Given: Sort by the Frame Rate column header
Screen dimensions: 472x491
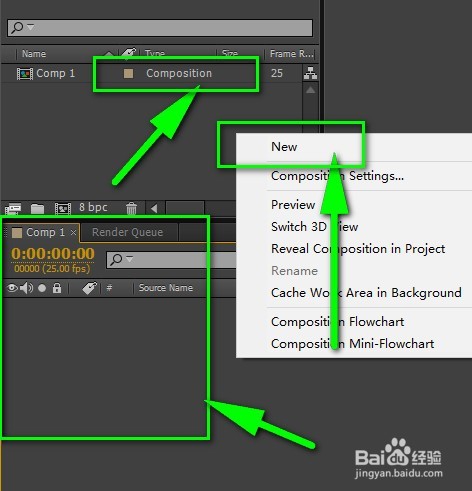Looking at the screenshot, I should tap(291, 54).
